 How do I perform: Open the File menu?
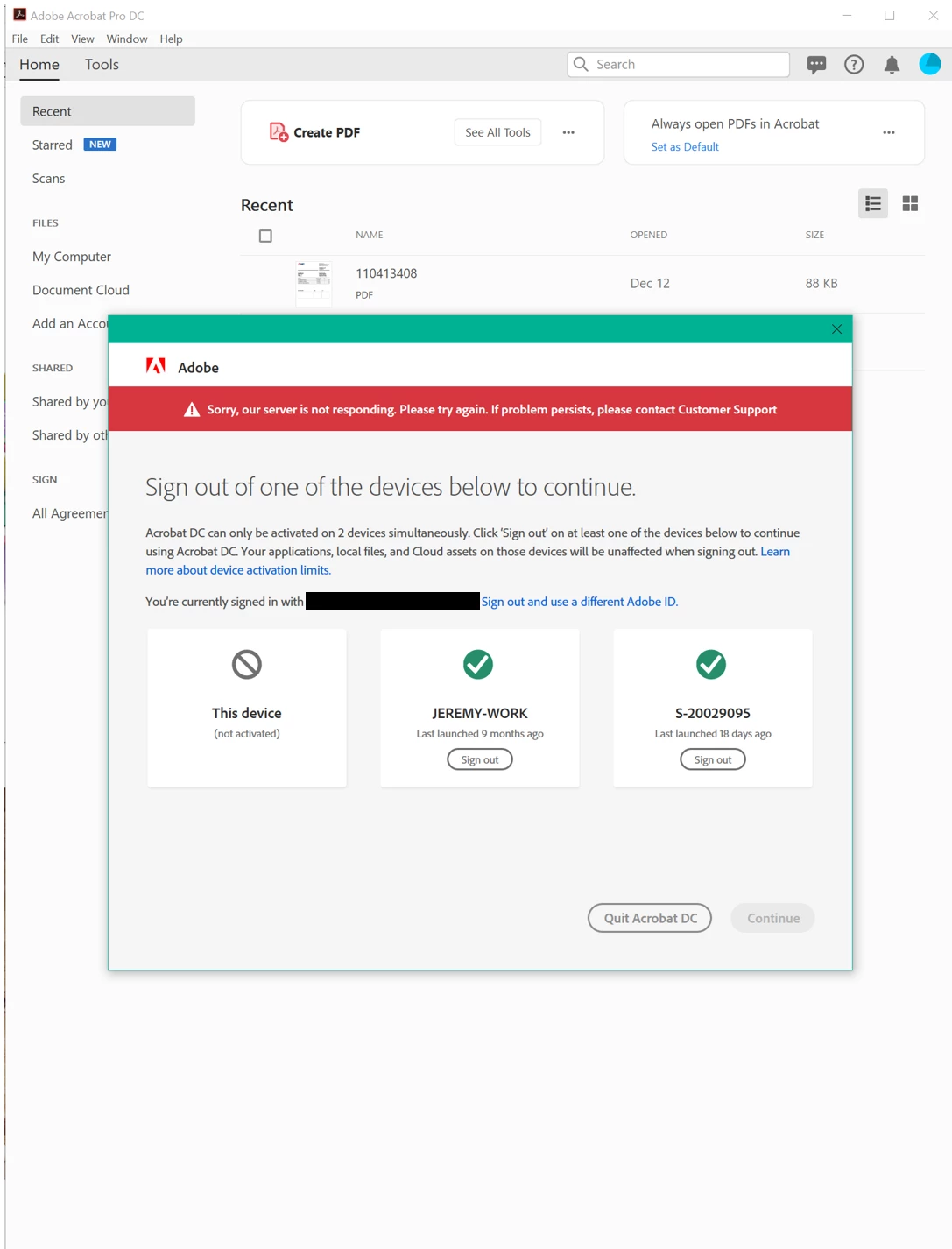pos(20,39)
